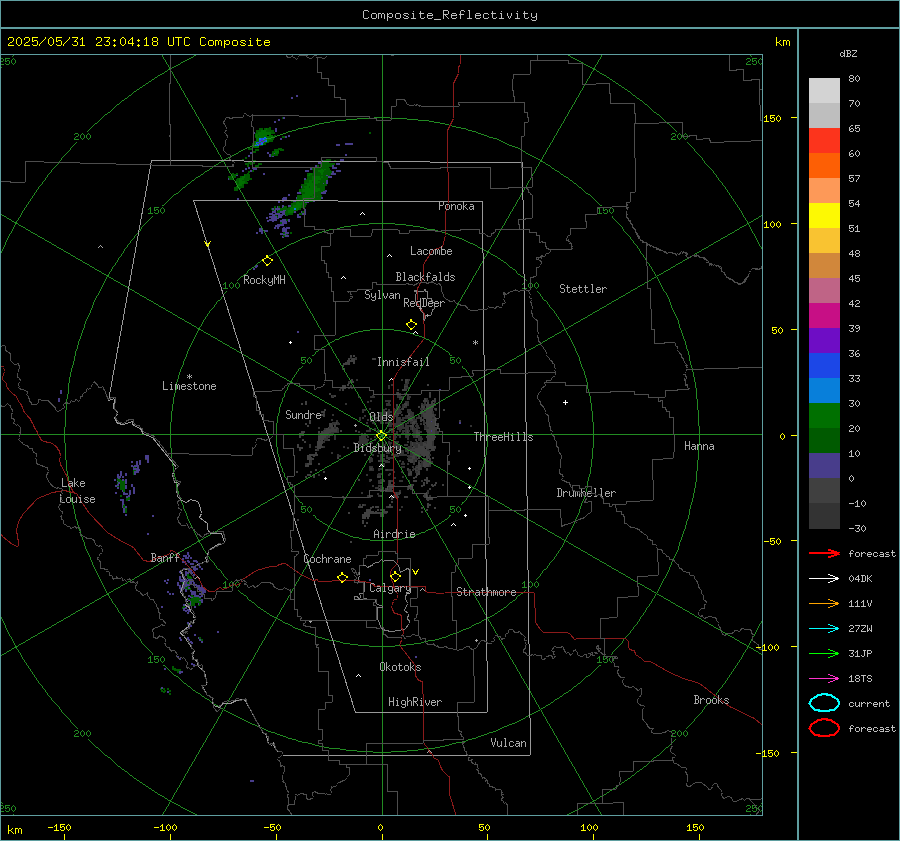Click the -150 value on bottom axis
Image resolution: width=900 pixels, height=841 pixels.
click(59, 827)
